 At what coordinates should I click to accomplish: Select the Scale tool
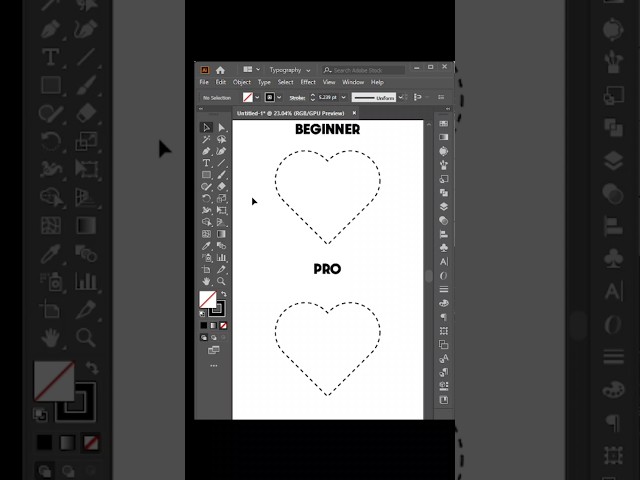pyautogui.click(x=222, y=198)
